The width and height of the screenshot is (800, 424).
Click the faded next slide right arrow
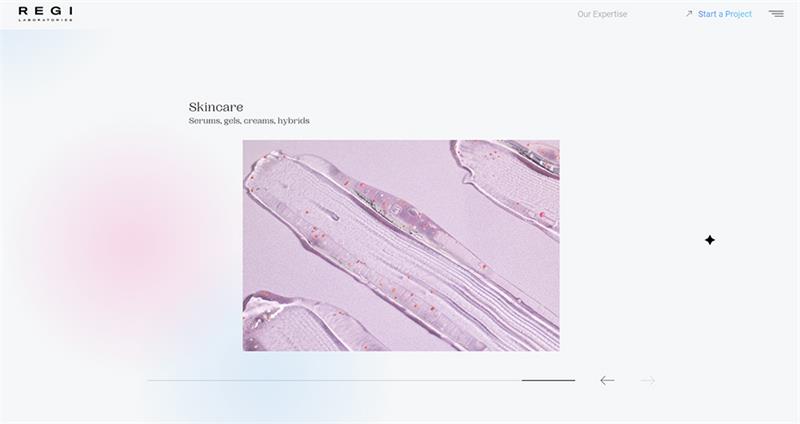coord(647,381)
